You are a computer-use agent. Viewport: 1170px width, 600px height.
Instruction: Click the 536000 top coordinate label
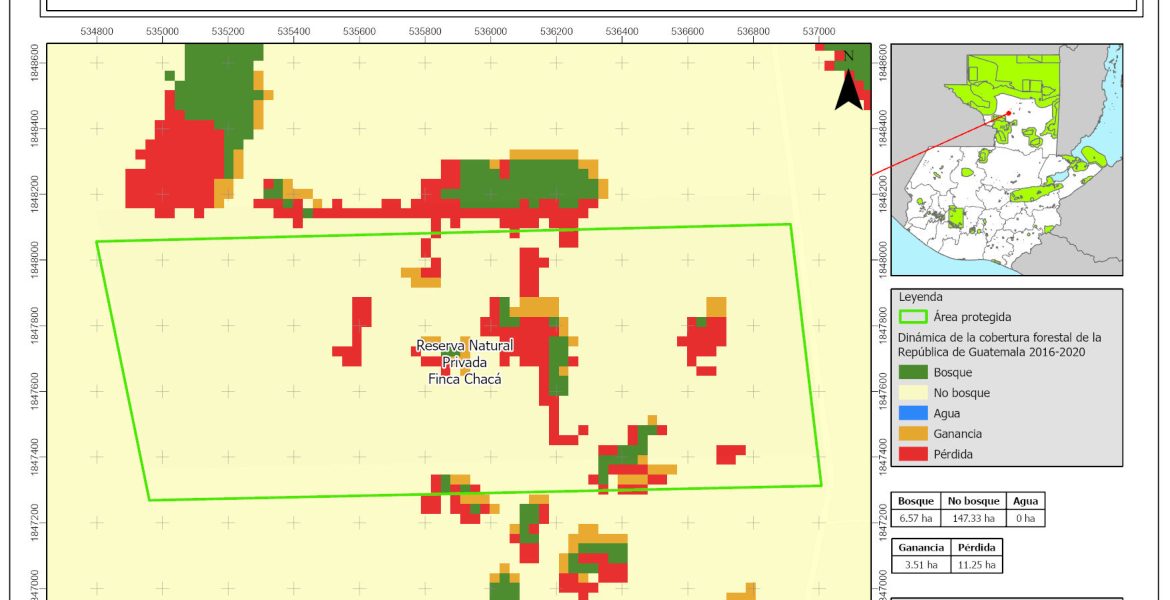click(x=490, y=31)
